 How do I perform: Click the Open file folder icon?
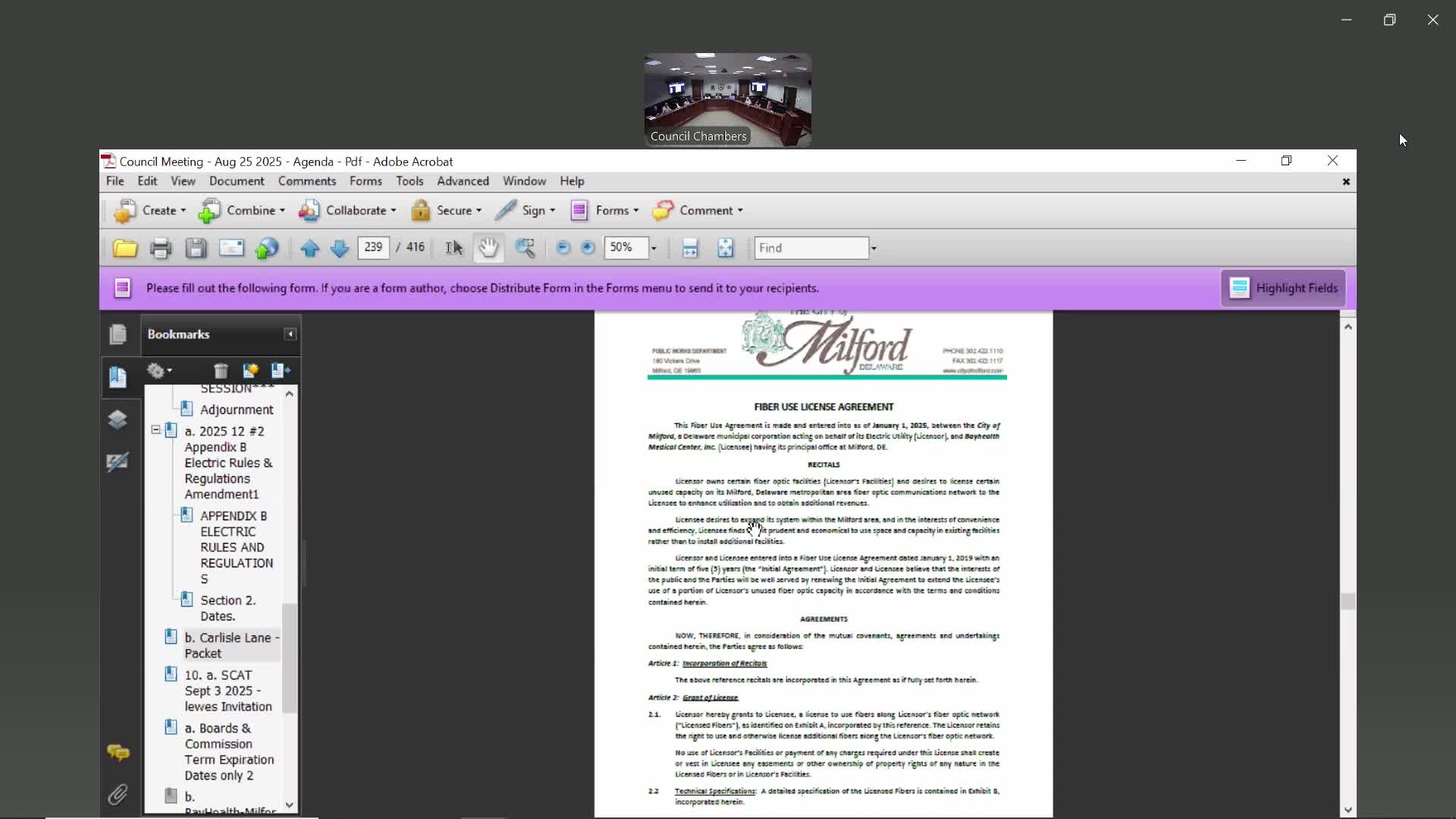[125, 248]
